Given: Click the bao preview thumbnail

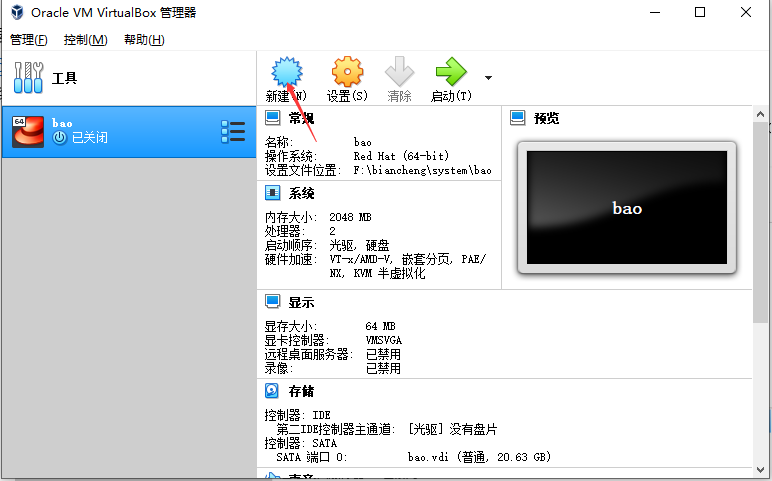Looking at the screenshot, I should click(627, 207).
